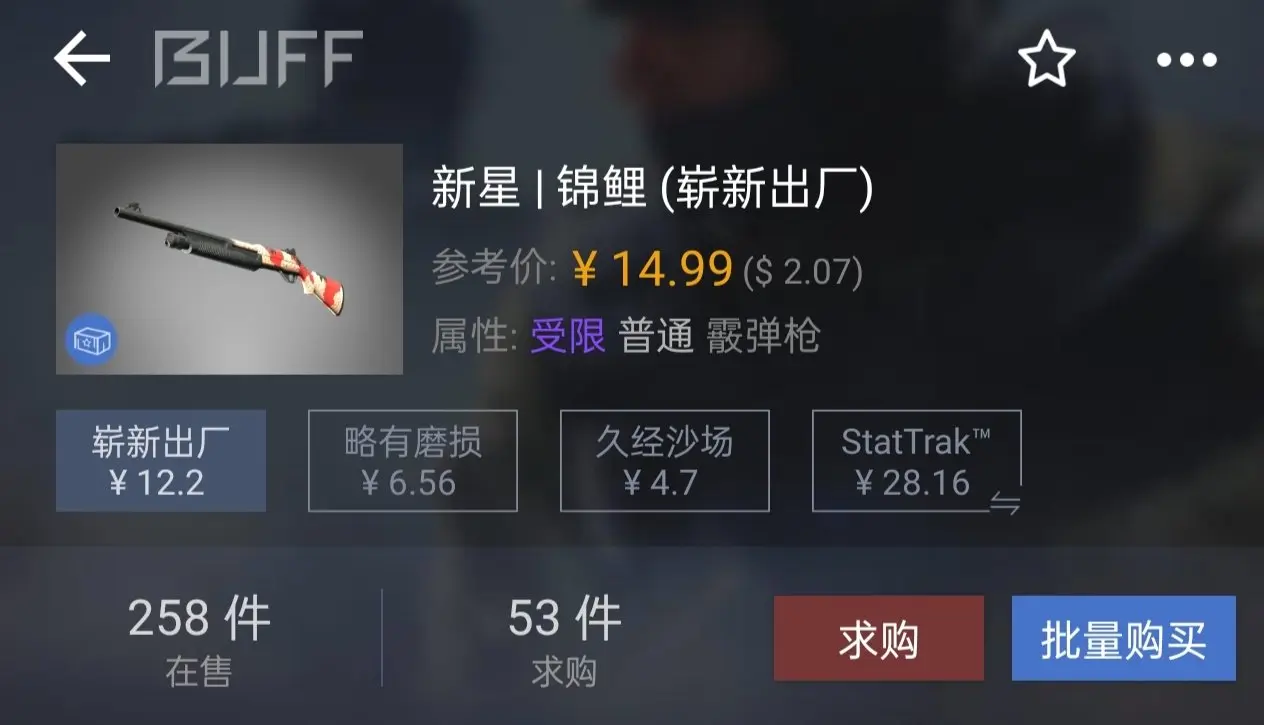Viewport: 1264px width, 725px height.
Task: Tap the reference price ¥14.99
Action: click(653, 269)
